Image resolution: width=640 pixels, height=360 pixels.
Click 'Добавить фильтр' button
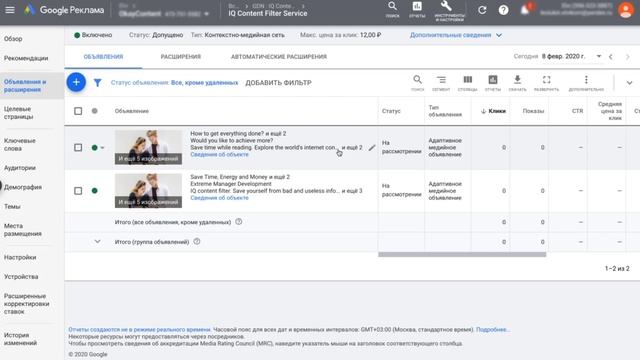coord(278,83)
